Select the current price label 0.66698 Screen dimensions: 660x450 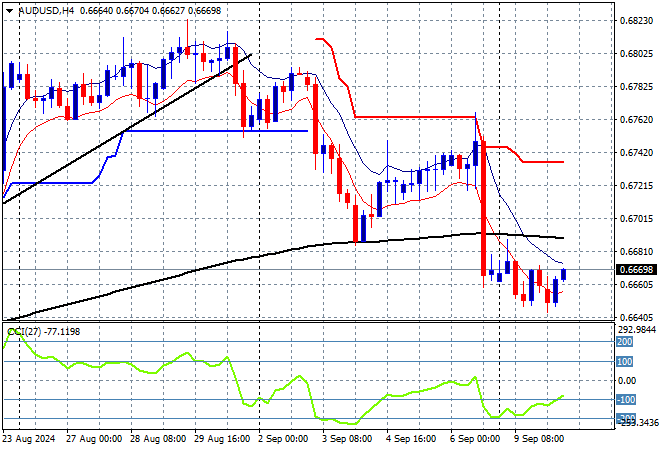(x=636, y=269)
